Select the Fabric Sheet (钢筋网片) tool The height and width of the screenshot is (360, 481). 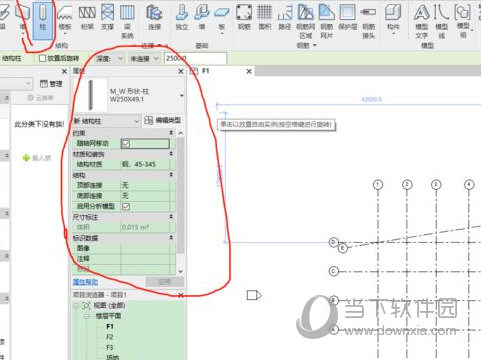(x=327, y=21)
